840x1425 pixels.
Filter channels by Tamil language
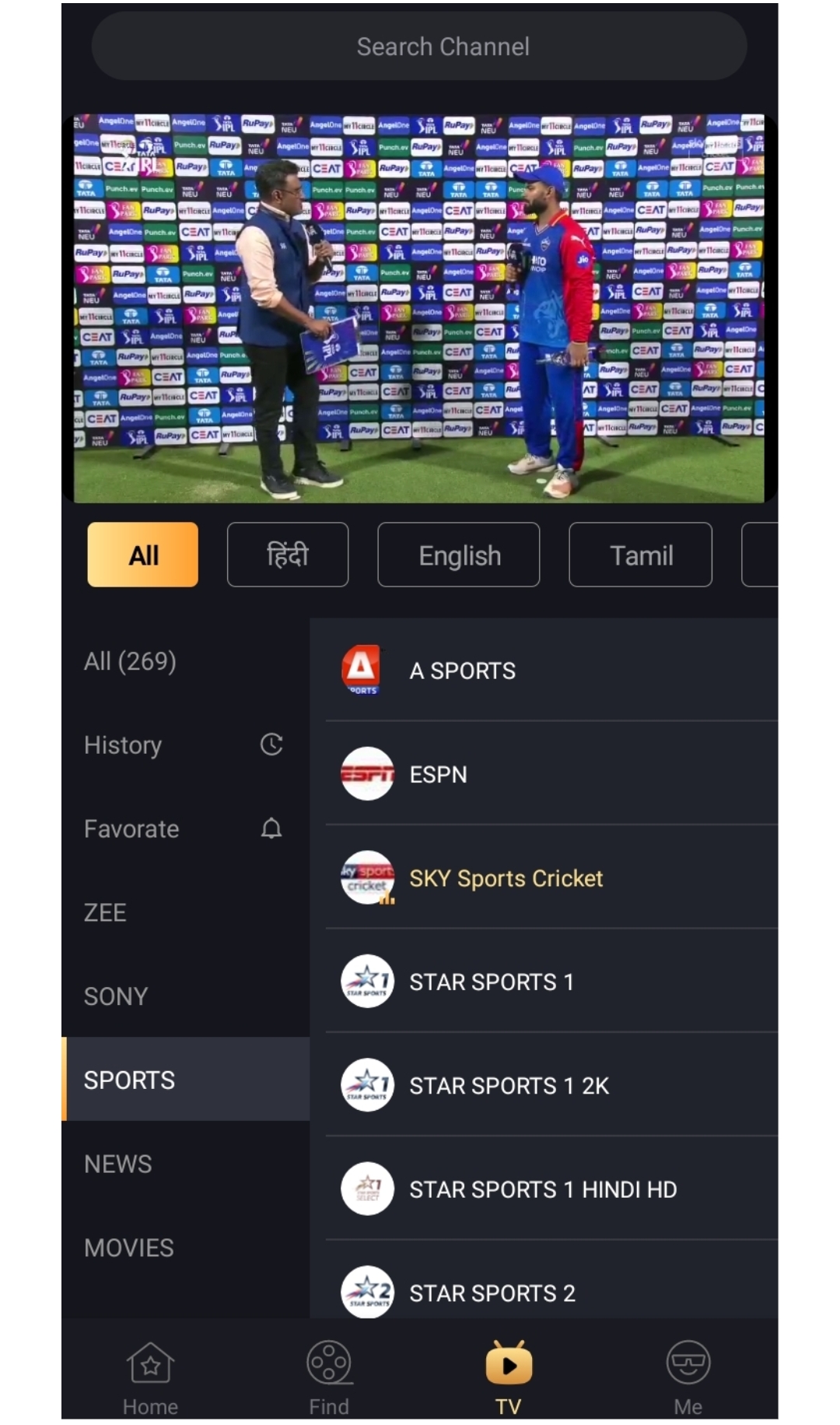point(640,555)
